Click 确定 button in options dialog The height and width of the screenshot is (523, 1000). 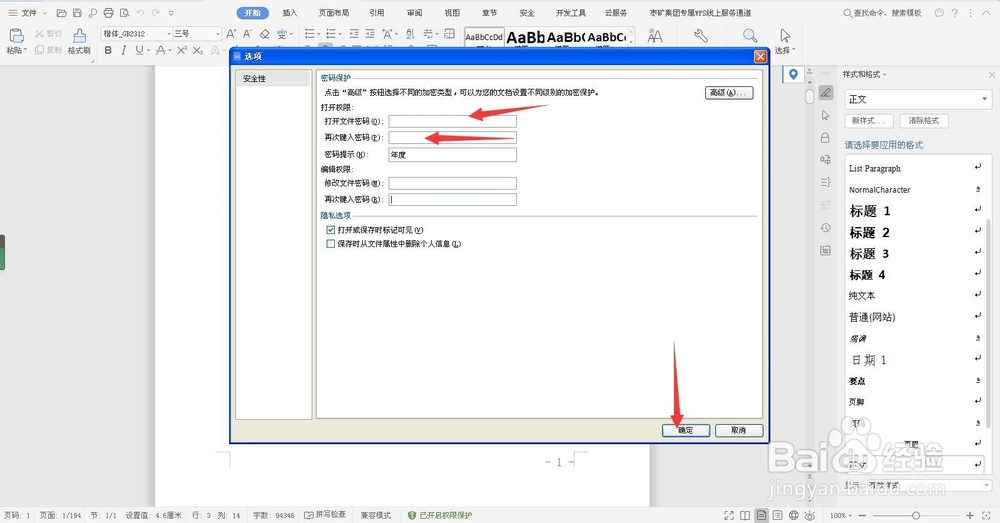[x=686, y=431]
